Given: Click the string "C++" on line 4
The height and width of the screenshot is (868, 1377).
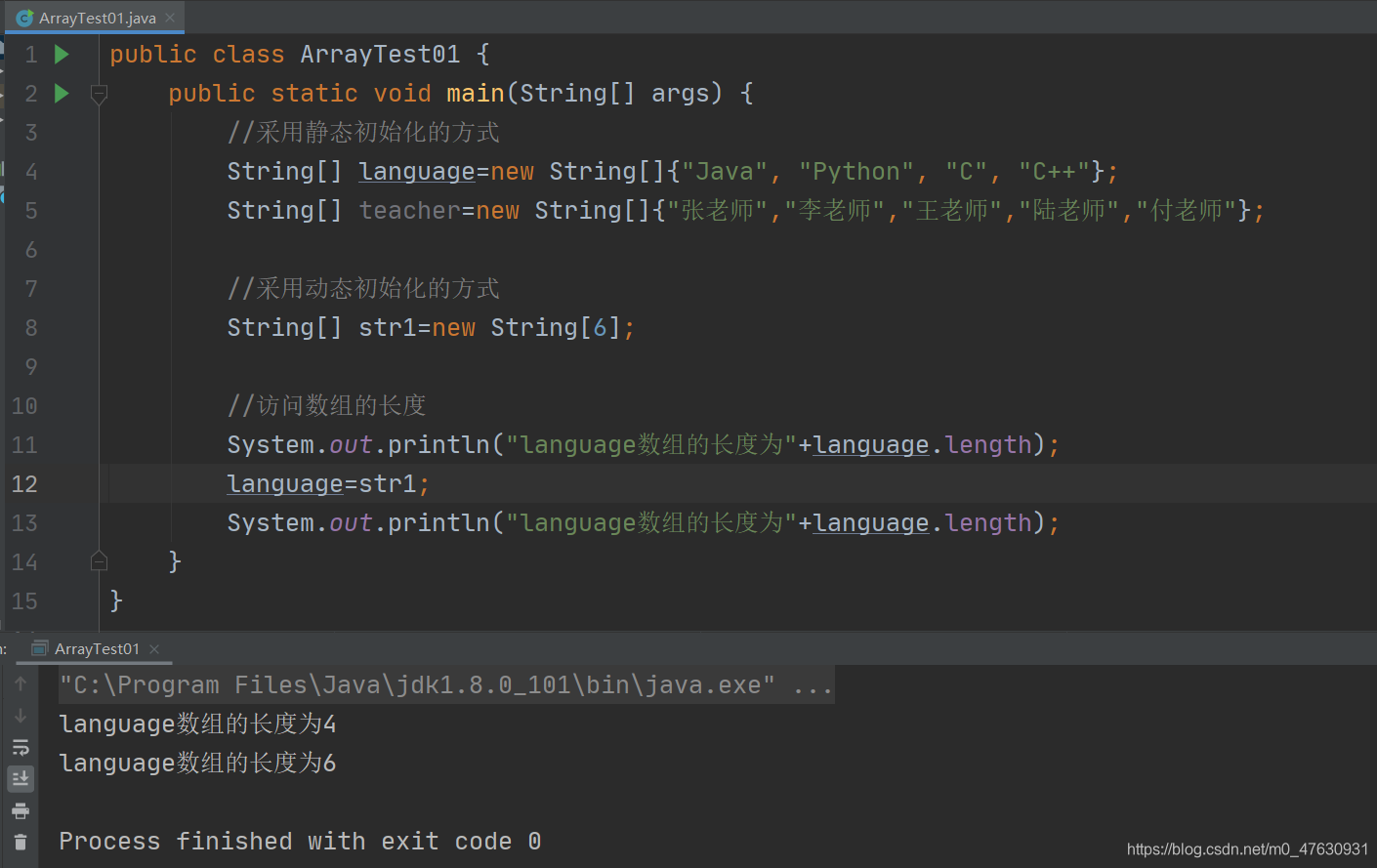Looking at the screenshot, I should point(1055,172).
